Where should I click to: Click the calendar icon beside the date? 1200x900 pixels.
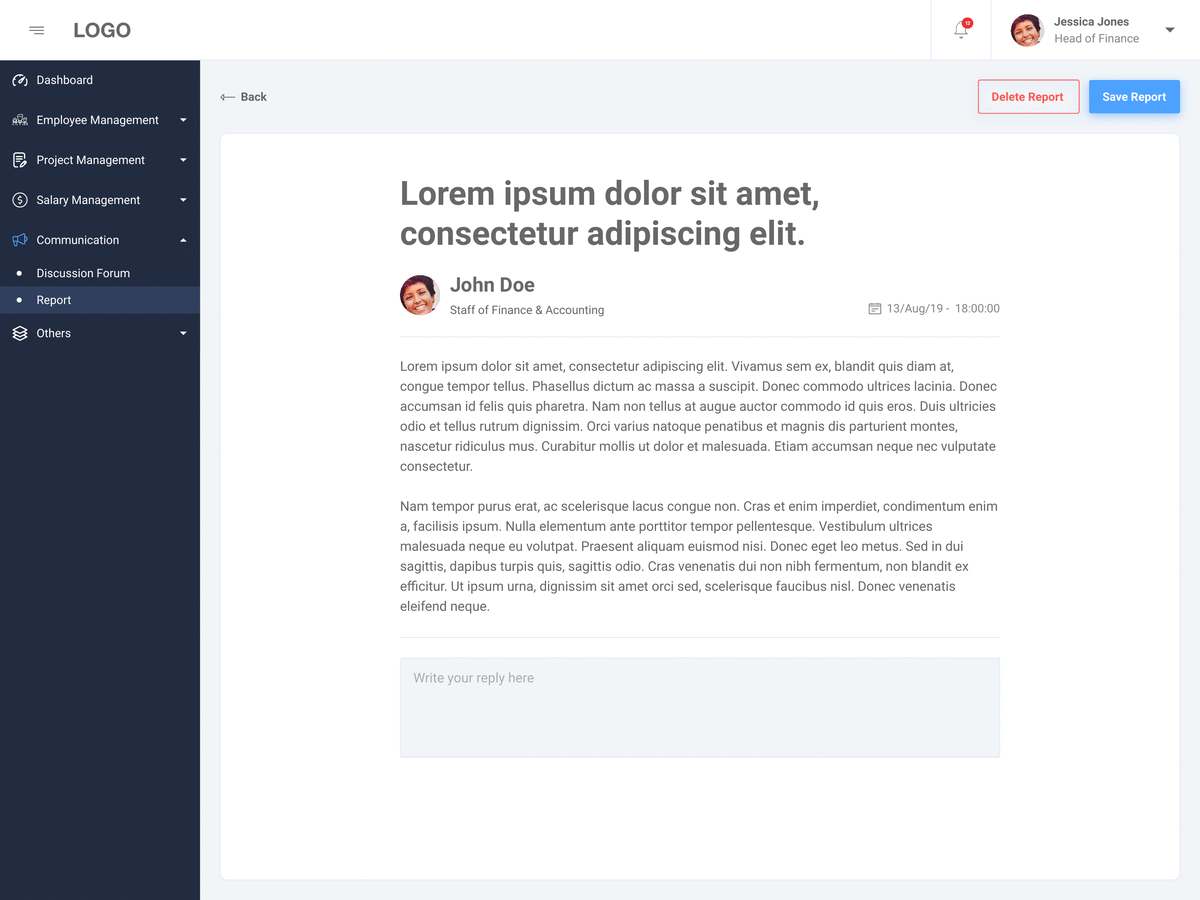pos(875,309)
